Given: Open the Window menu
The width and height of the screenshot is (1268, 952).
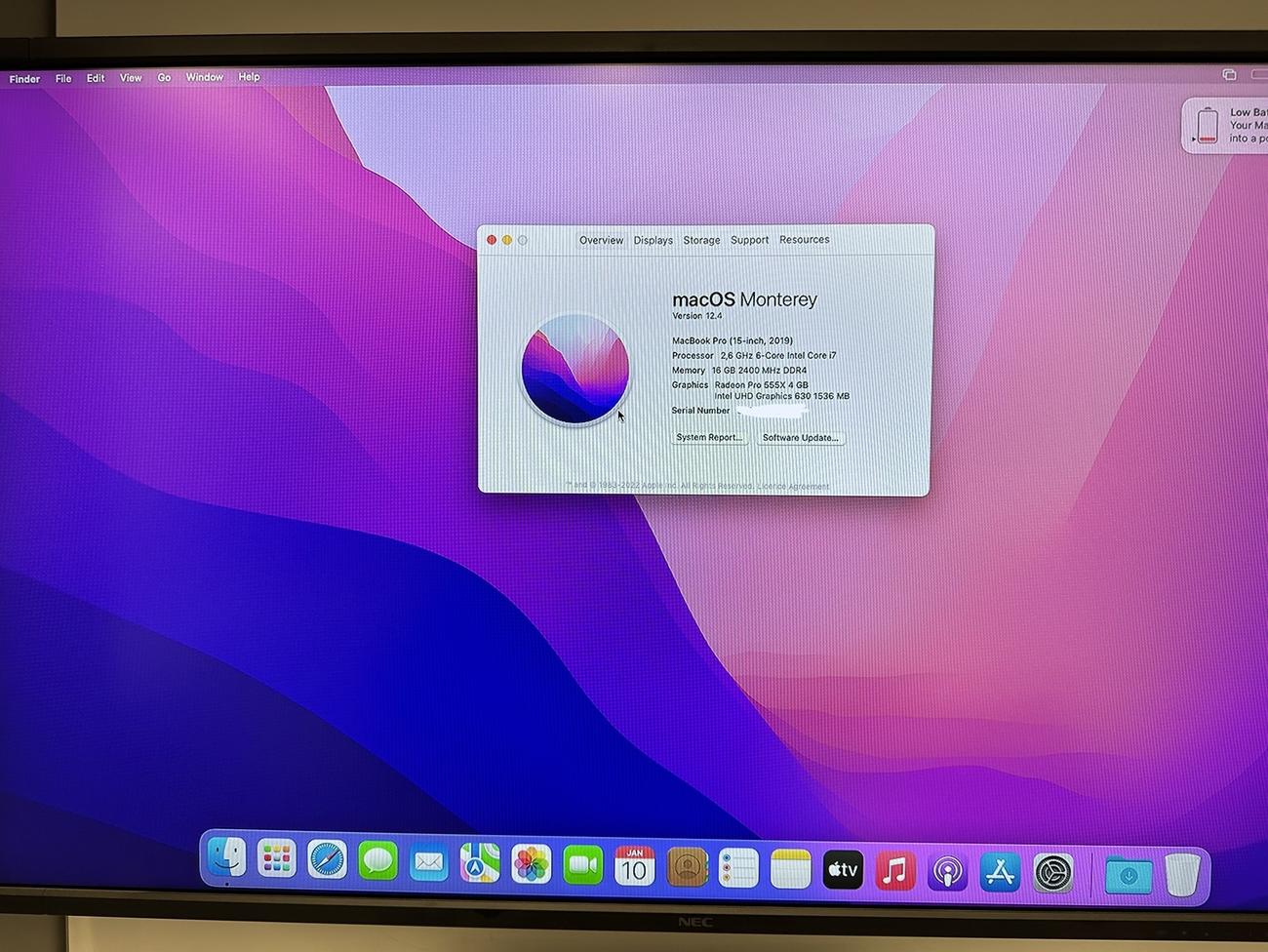Looking at the screenshot, I should coord(205,77).
